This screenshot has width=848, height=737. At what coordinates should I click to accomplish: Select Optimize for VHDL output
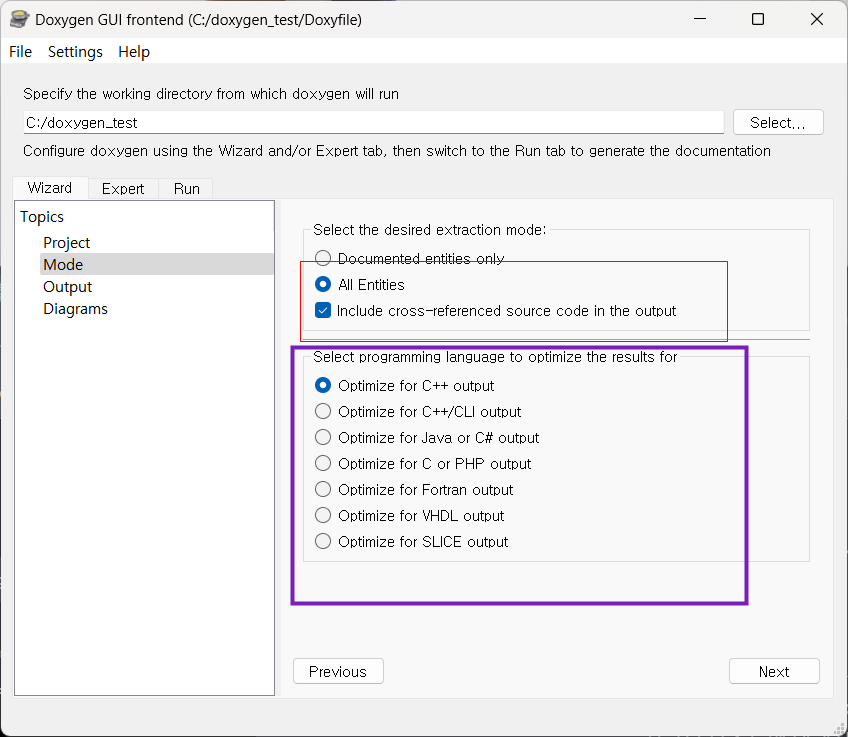click(x=323, y=515)
